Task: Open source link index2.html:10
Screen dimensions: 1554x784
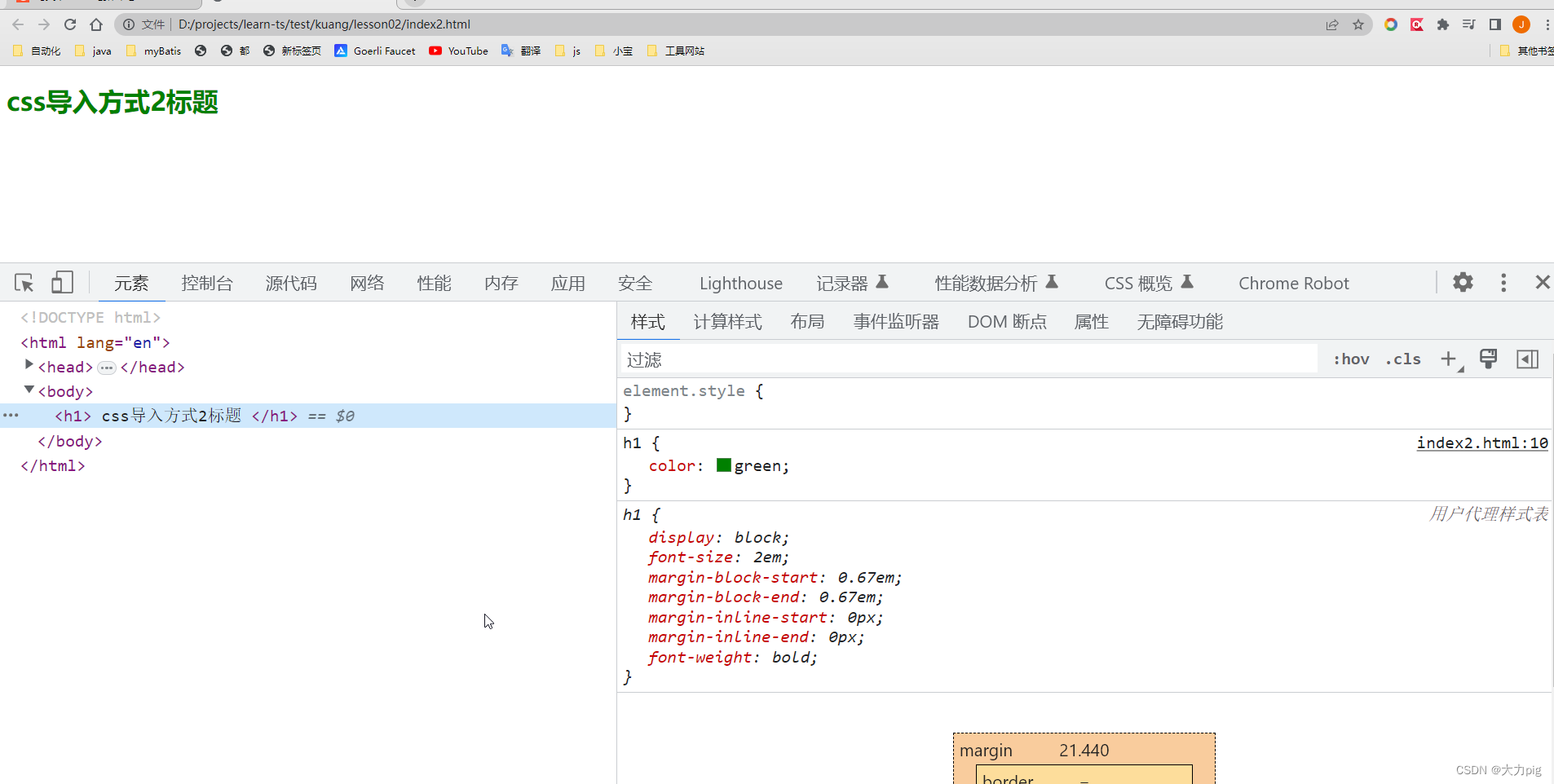Action: pyautogui.click(x=1482, y=443)
